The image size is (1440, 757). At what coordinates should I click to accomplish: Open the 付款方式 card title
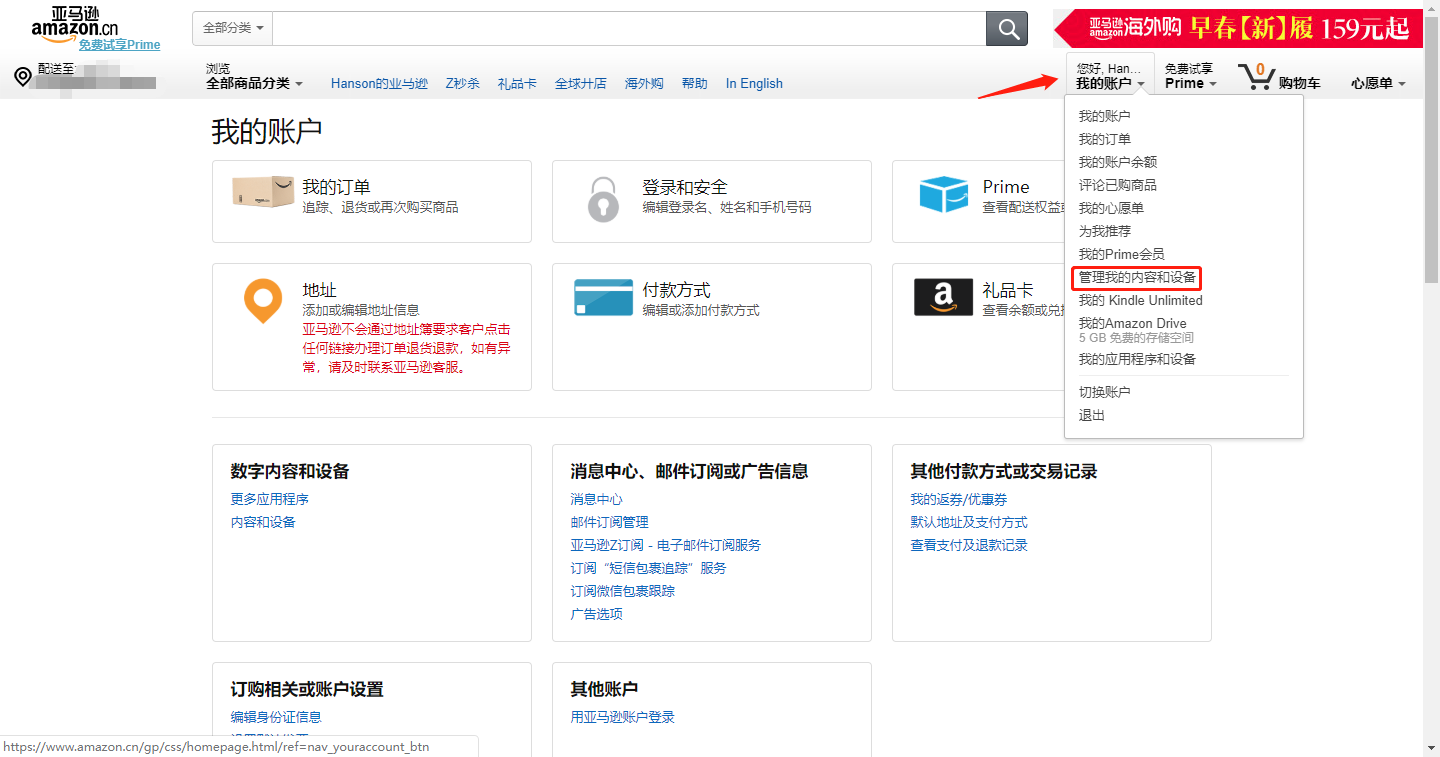(676, 290)
